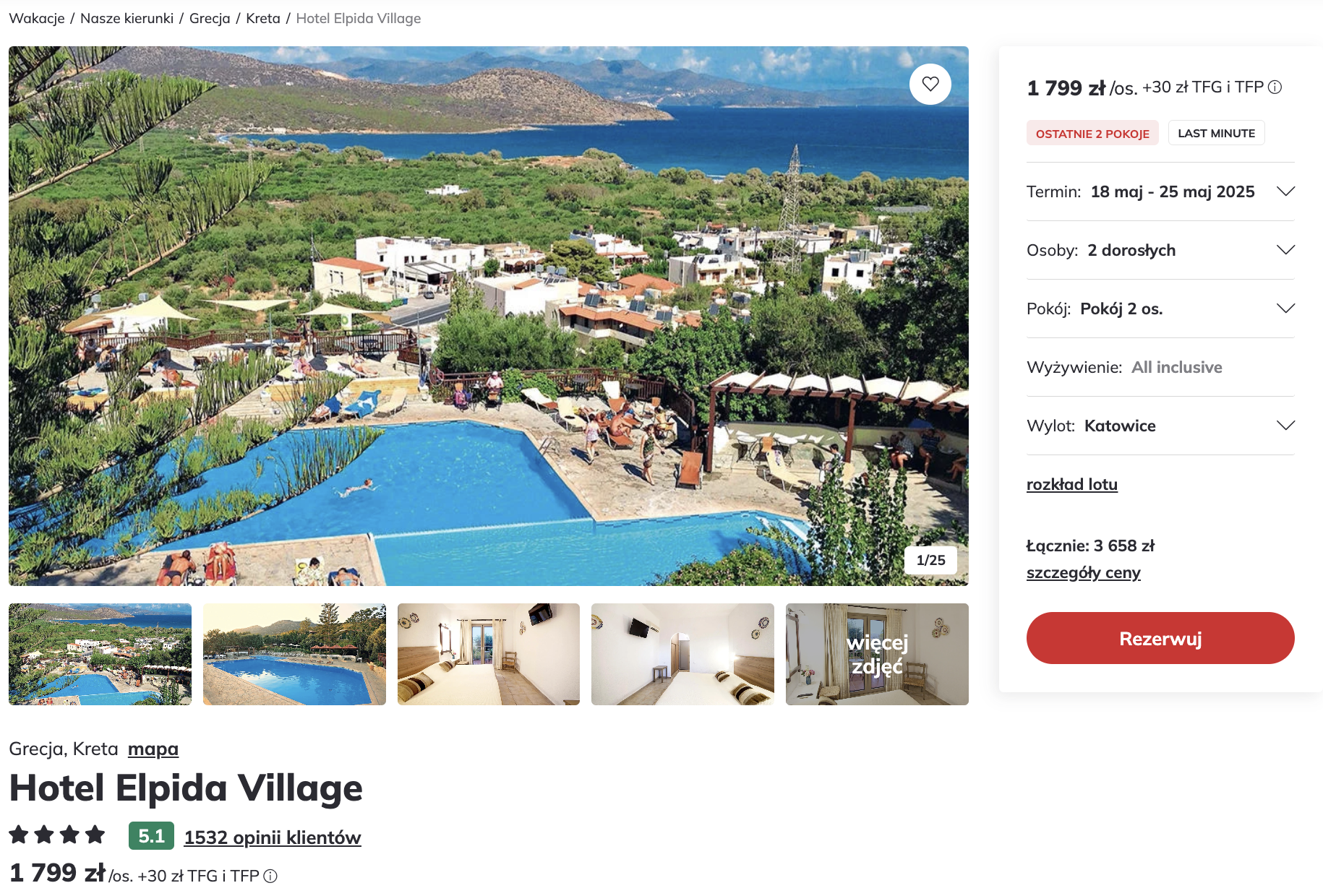This screenshot has width=1323, height=896.
Task: Go to Nasze kierunki breadcrumb
Action: click(x=127, y=18)
